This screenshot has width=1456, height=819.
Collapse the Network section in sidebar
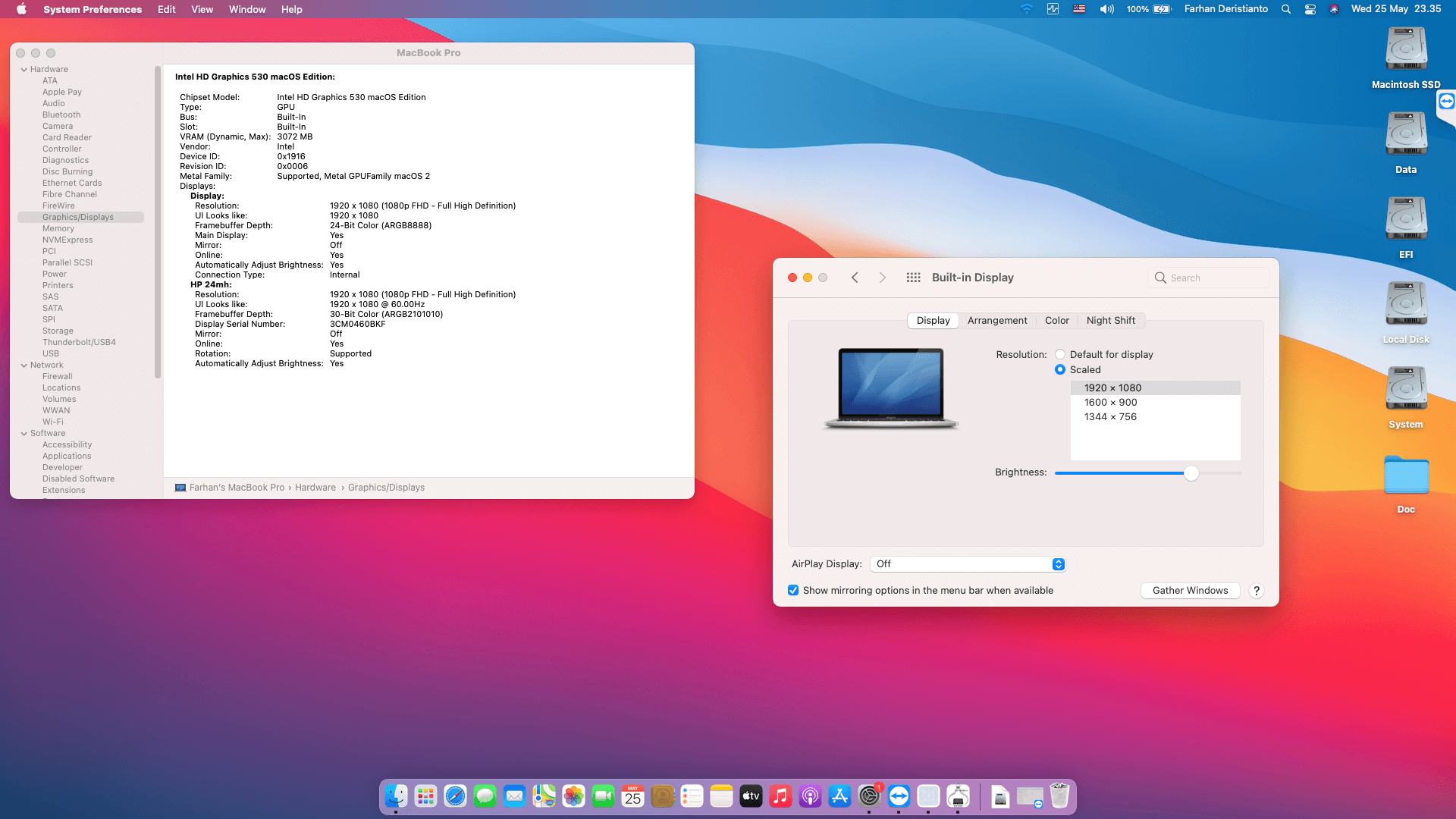pos(25,365)
